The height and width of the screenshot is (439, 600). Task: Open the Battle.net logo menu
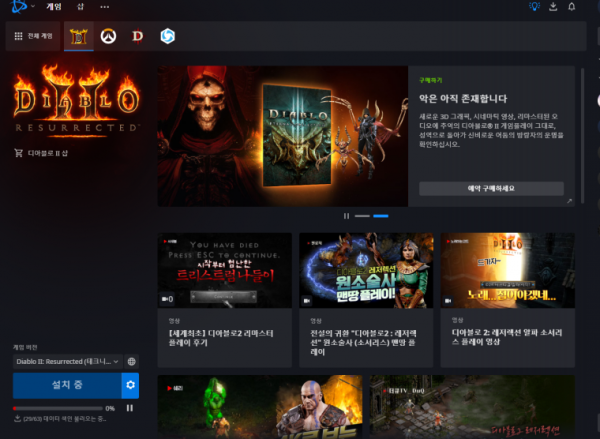point(18,6)
